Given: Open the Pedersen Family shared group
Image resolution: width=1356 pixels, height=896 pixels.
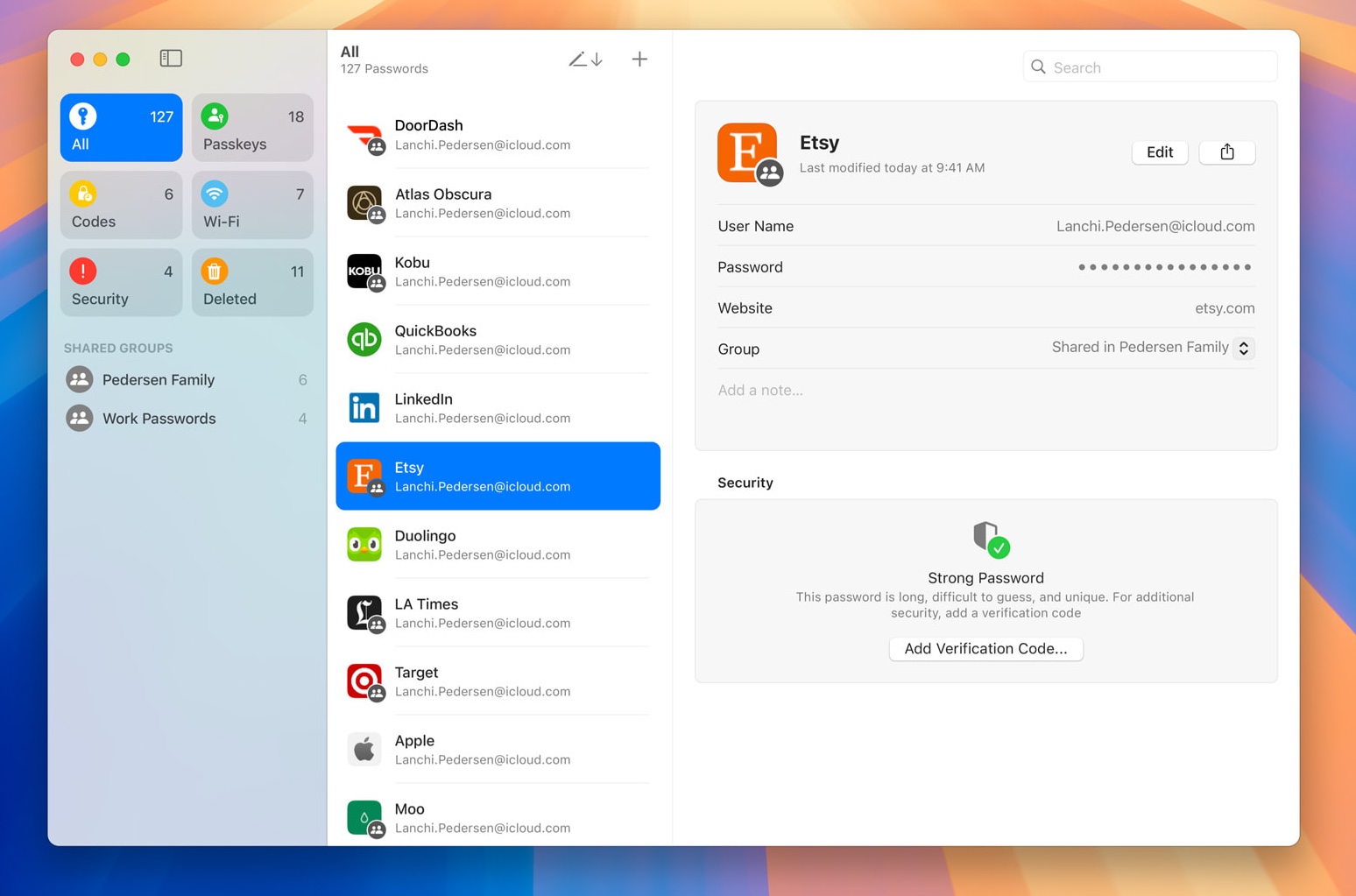Looking at the screenshot, I should 187,379.
